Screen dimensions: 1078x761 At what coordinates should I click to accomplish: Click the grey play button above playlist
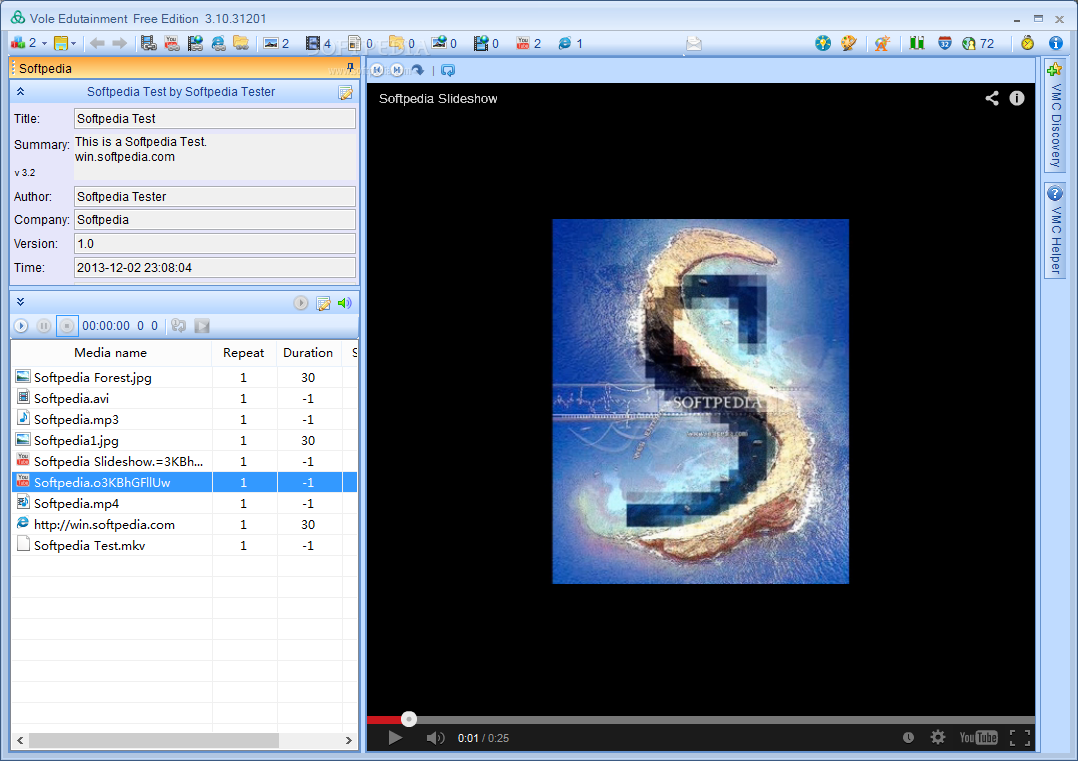point(300,303)
